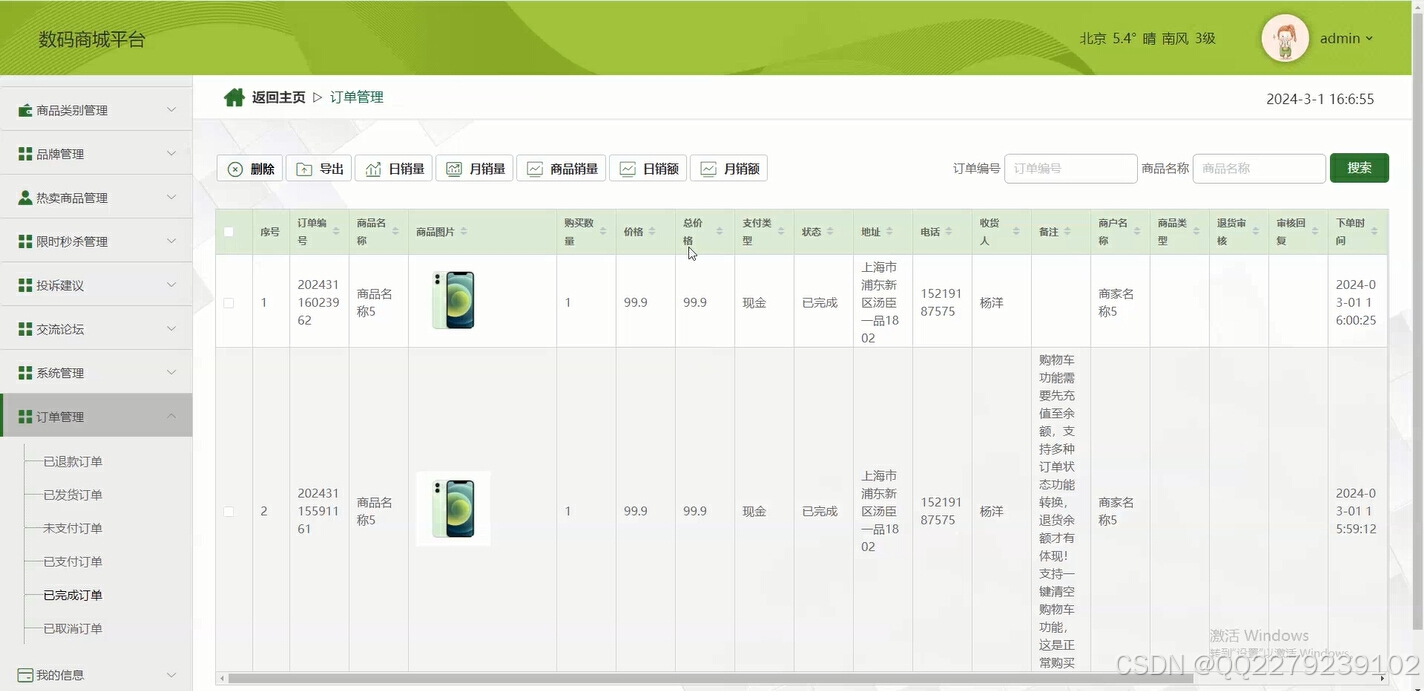
Task: Check the checkbox for order row 1
Action: (228, 302)
